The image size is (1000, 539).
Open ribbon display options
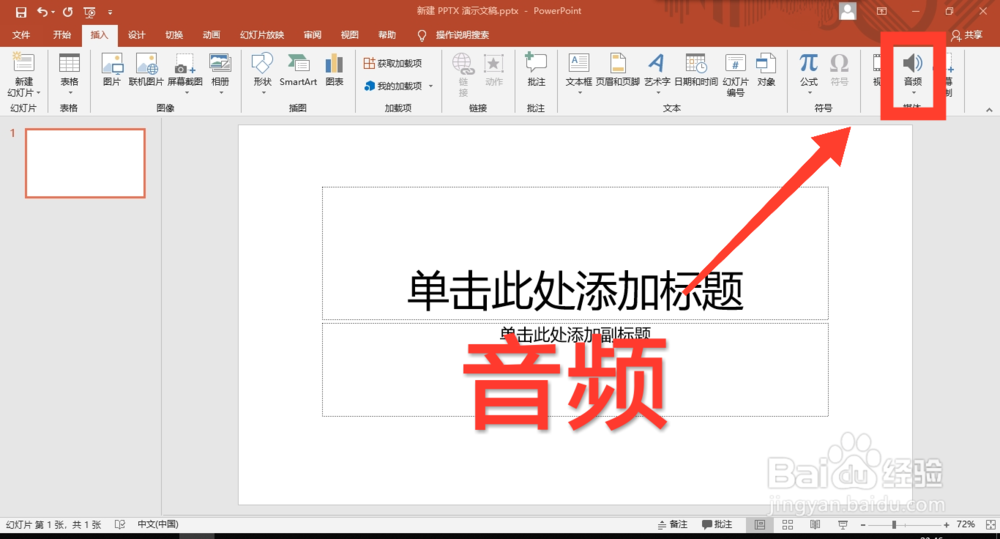[x=881, y=11]
